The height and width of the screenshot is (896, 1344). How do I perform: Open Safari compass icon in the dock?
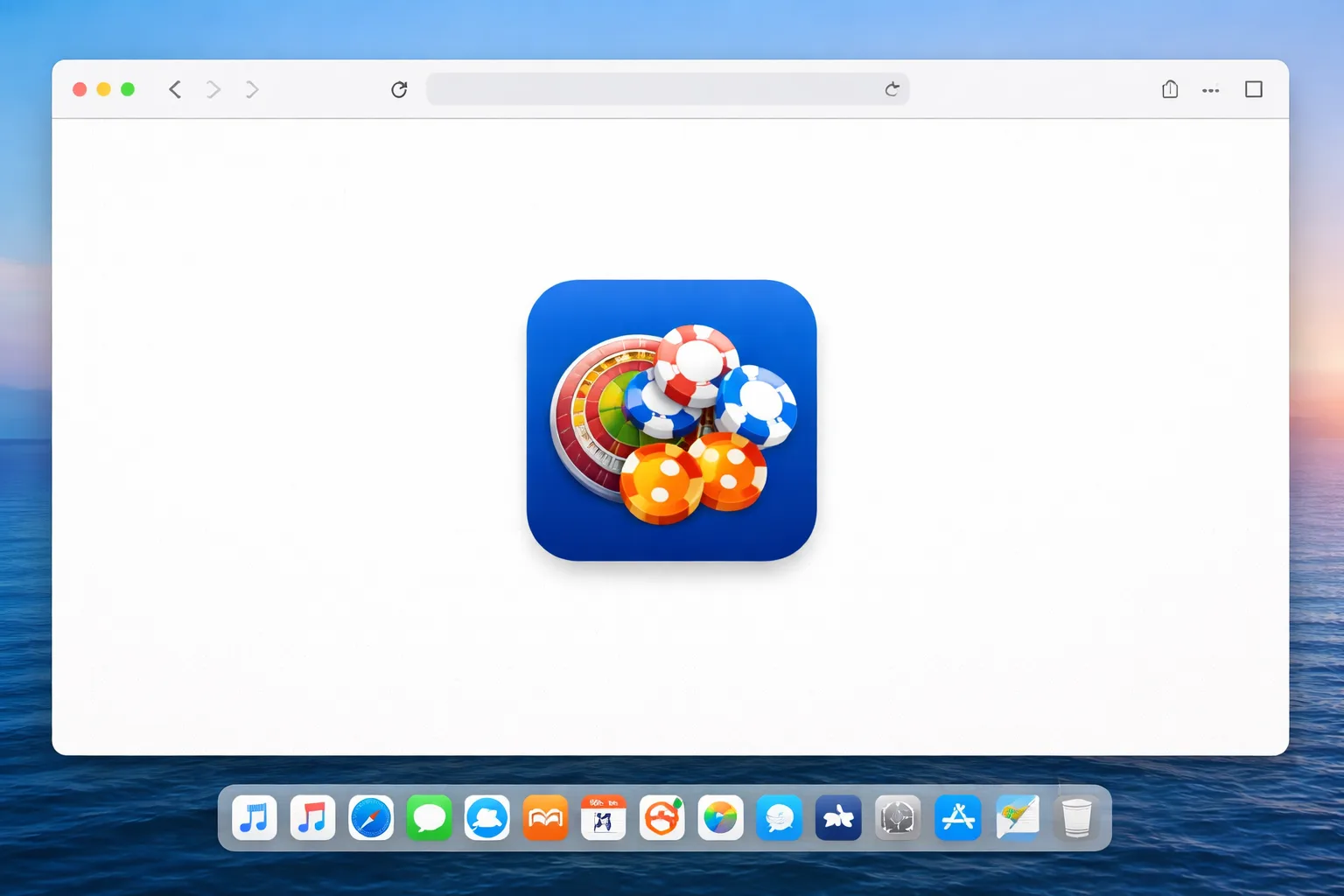tap(371, 818)
